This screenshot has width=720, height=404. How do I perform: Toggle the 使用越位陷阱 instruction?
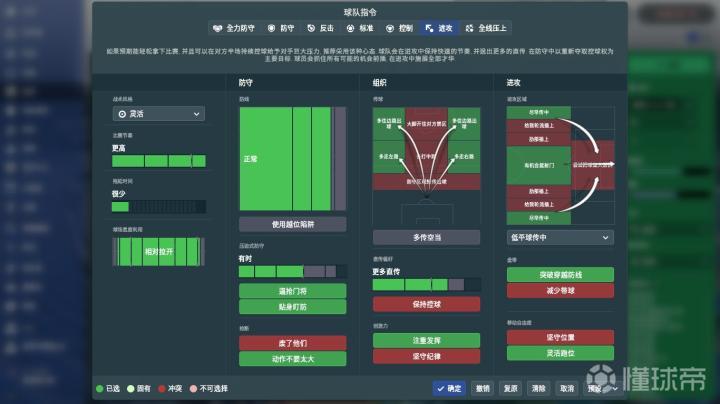(x=292, y=224)
